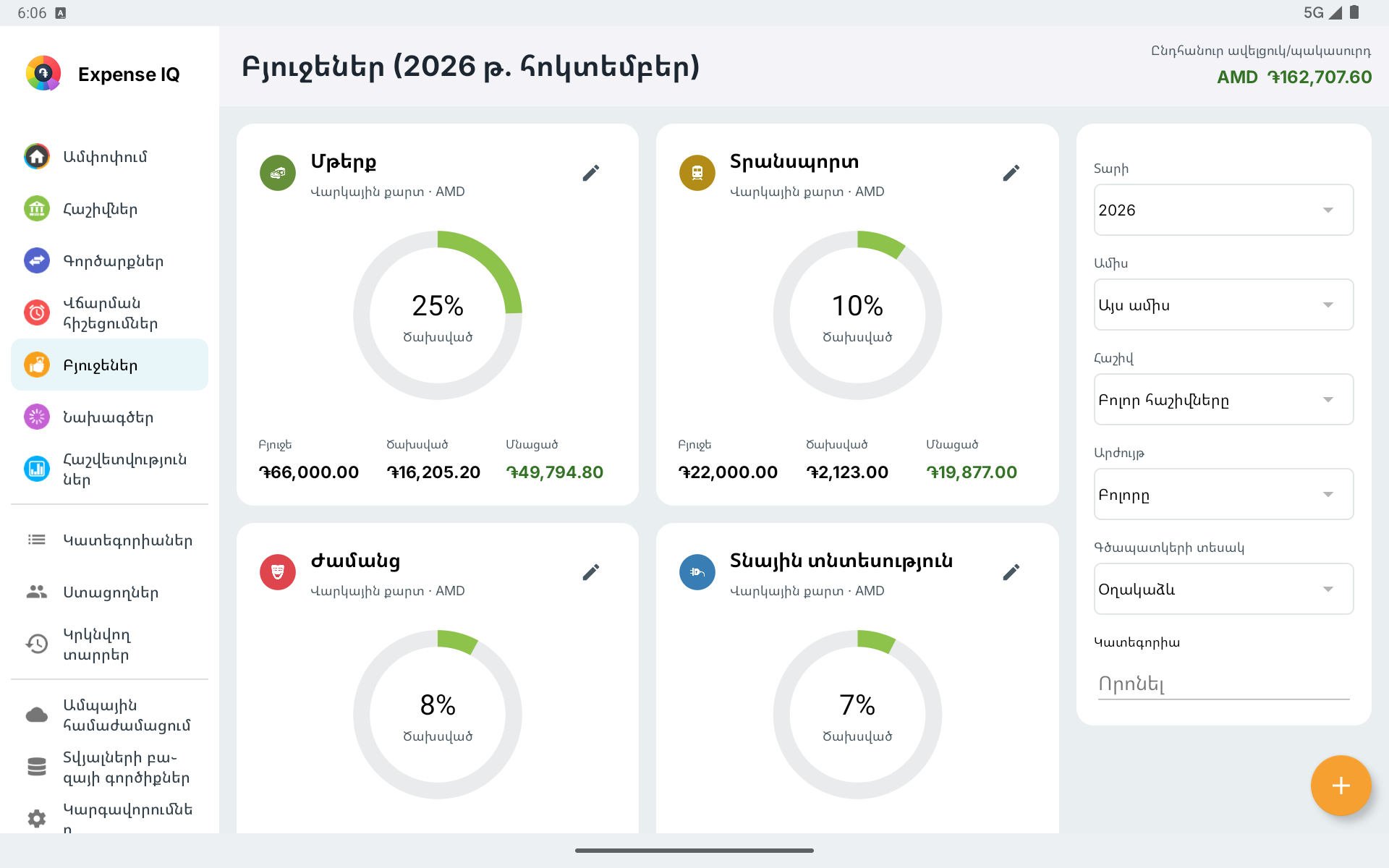The width and height of the screenshot is (1389, 868).
Task: Expand the Գծապատկերի տեսակ chart type dropdown
Action: point(1223,589)
